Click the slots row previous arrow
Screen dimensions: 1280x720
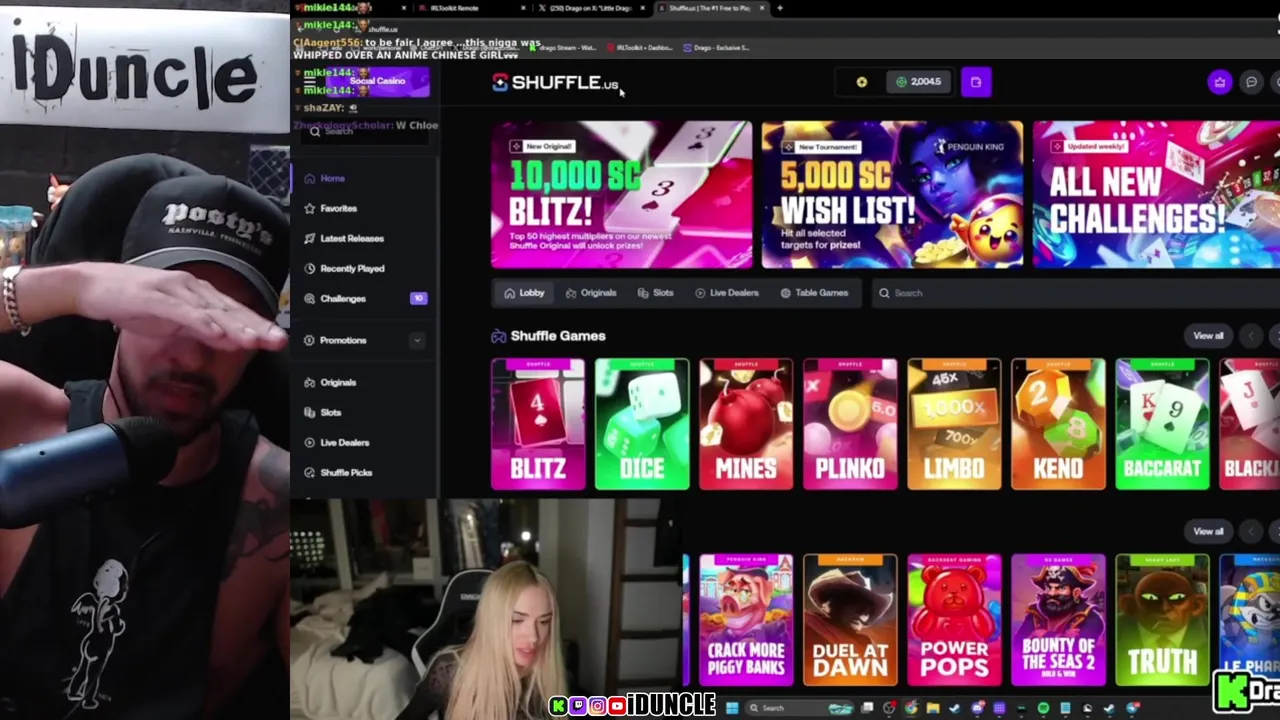pyautogui.click(x=1251, y=531)
